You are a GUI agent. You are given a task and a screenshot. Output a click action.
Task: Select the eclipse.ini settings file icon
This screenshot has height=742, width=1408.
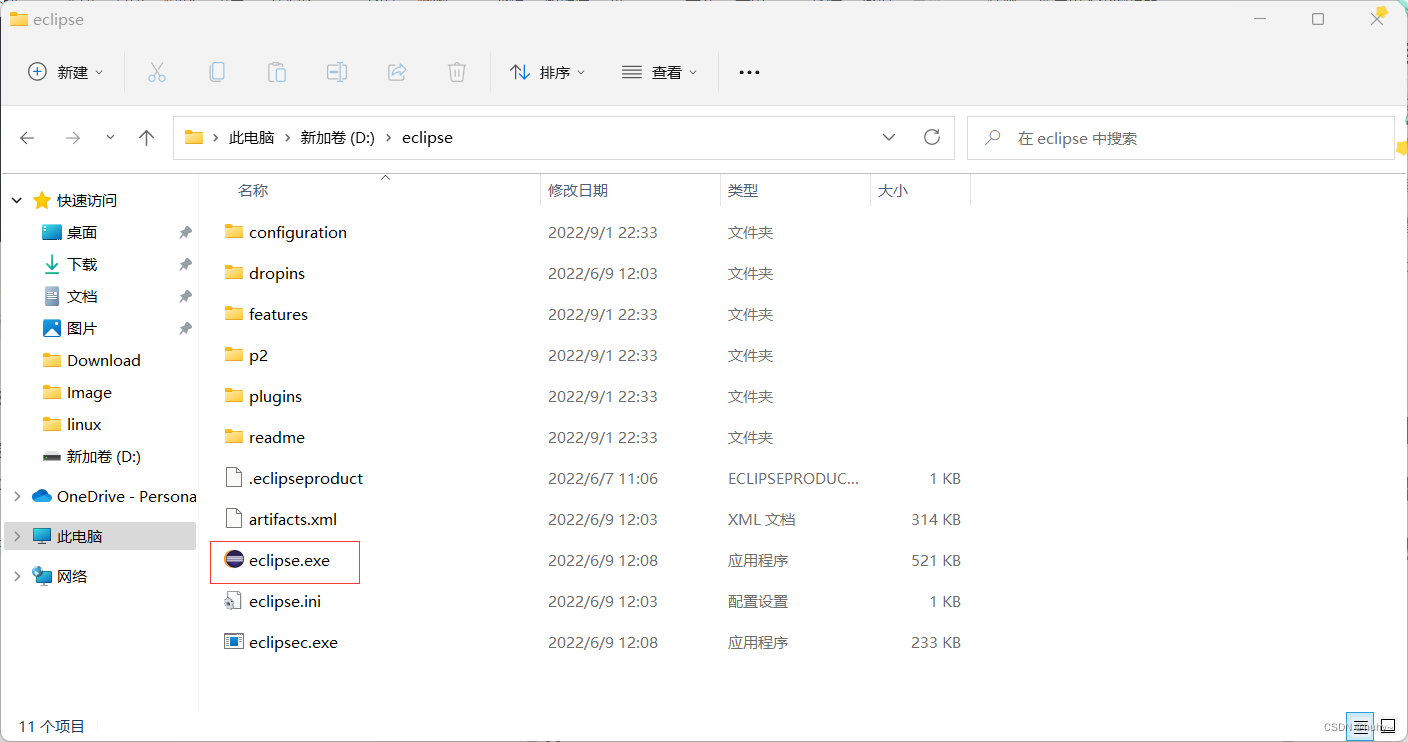pyautogui.click(x=233, y=601)
